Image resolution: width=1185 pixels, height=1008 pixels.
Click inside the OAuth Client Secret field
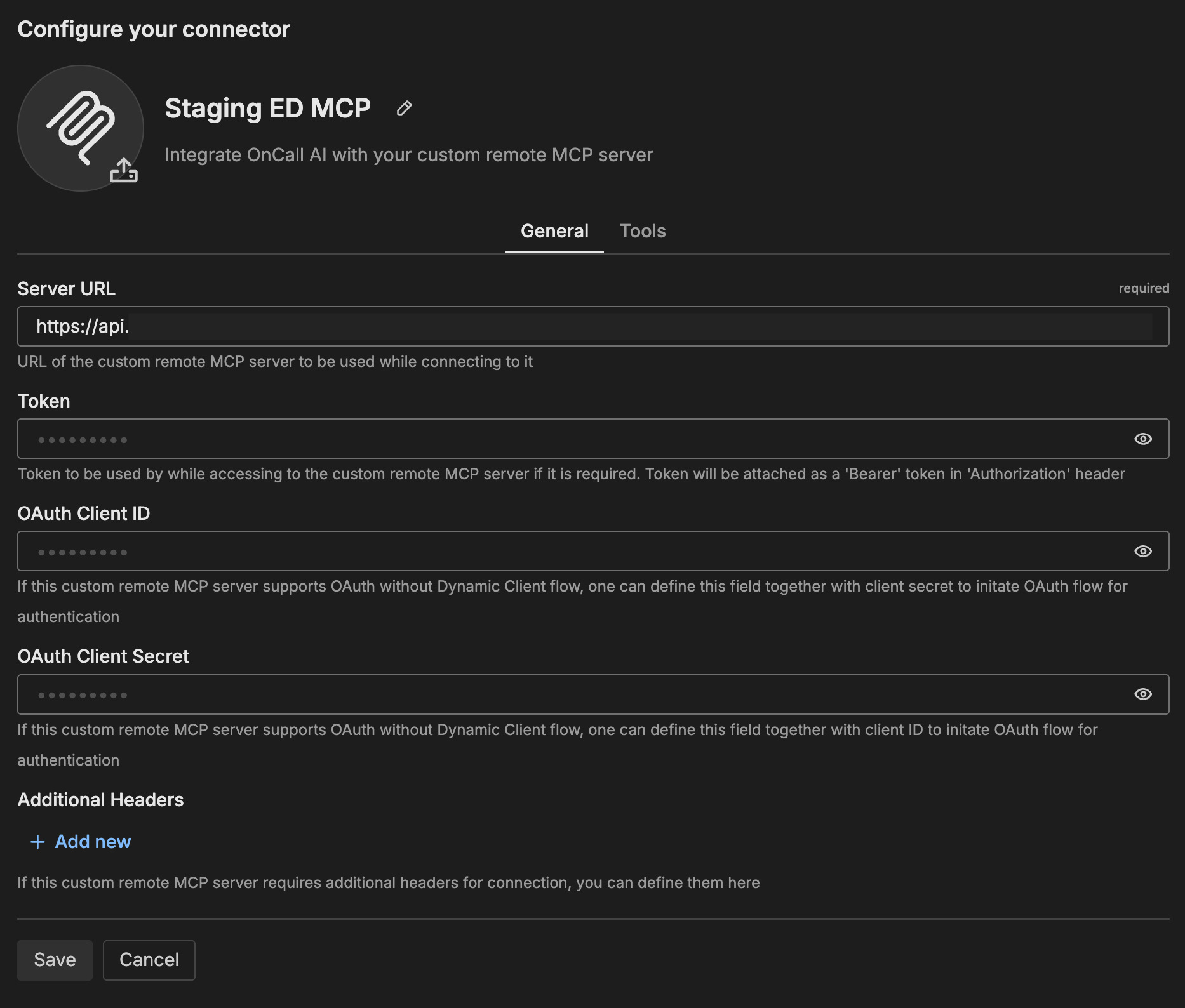point(572,694)
